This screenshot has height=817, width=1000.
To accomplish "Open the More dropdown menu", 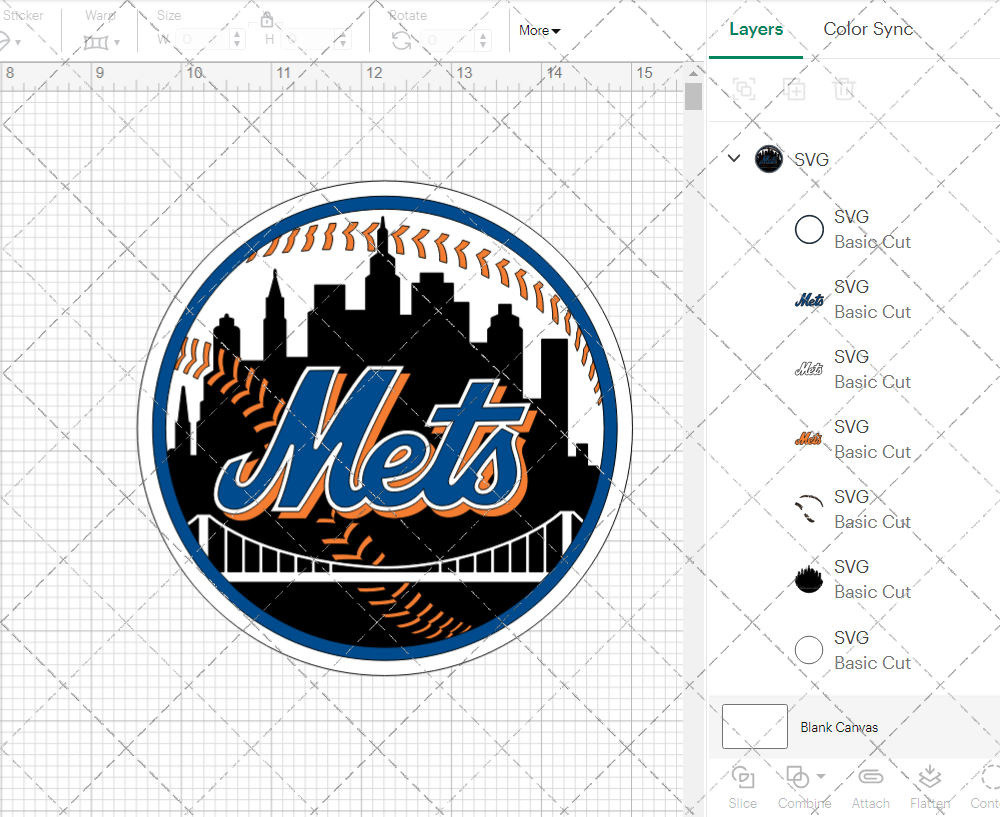I will [x=539, y=30].
